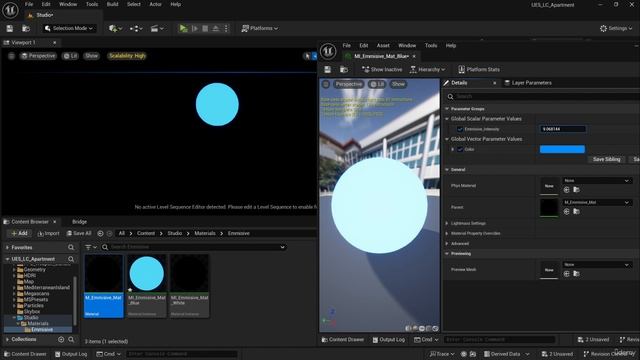This screenshot has width=640, height=360.
Task: Click the Save icon in material instance editor
Action: (327, 69)
